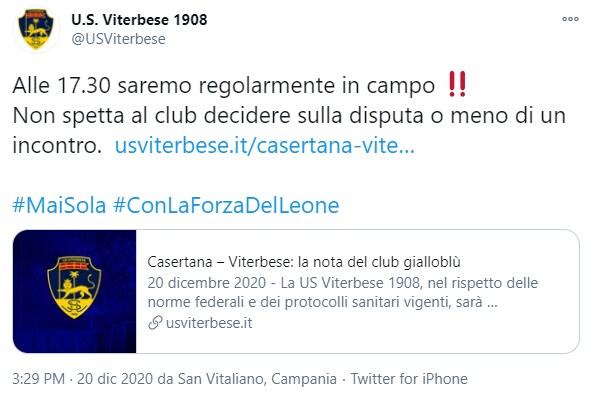Image resolution: width=593 pixels, height=403 pixels.
Task: Open the #ConLaForzaDelLeone hashtag
Action: point(226,206)
